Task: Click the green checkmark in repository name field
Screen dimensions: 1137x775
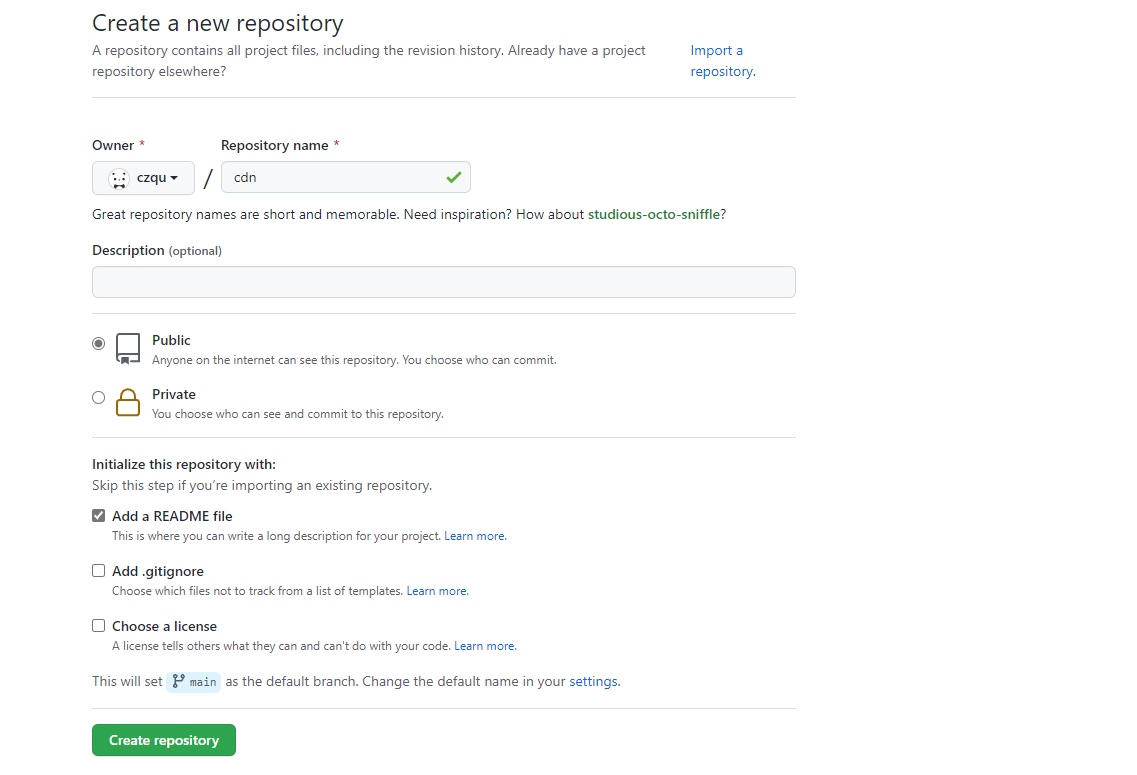Action: point(454,177)
